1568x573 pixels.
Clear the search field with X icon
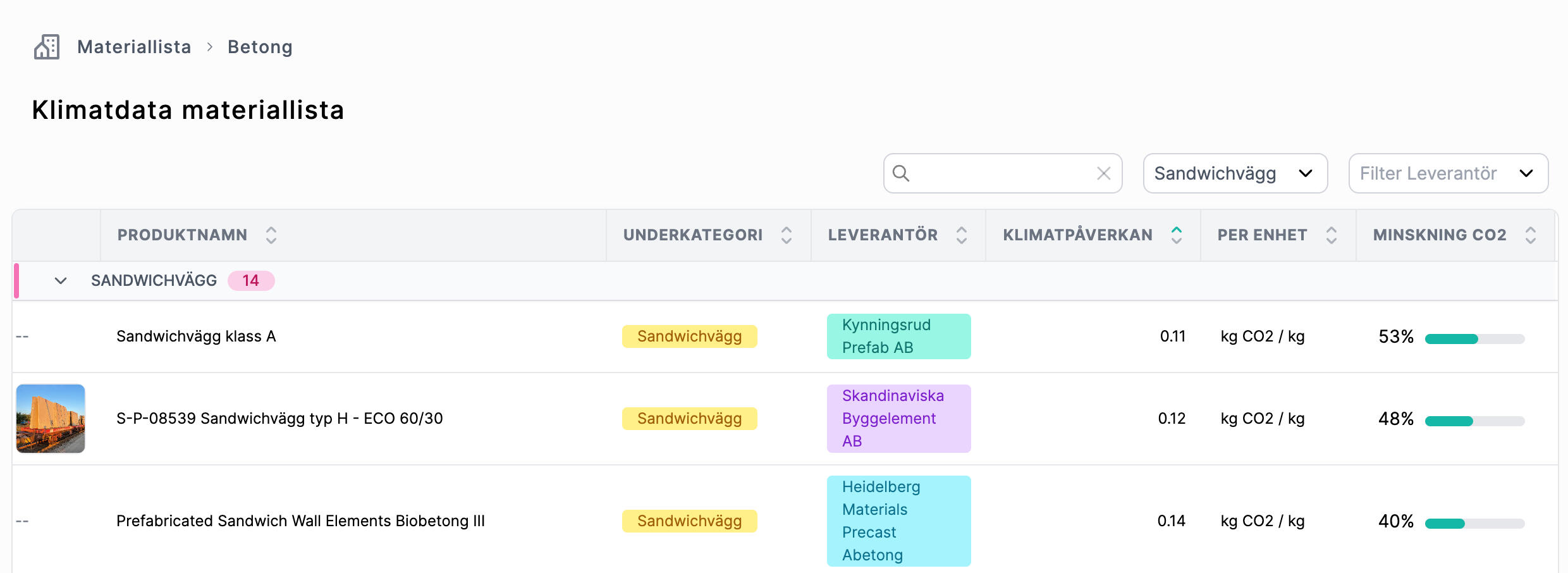click(x=1103, y=173)
